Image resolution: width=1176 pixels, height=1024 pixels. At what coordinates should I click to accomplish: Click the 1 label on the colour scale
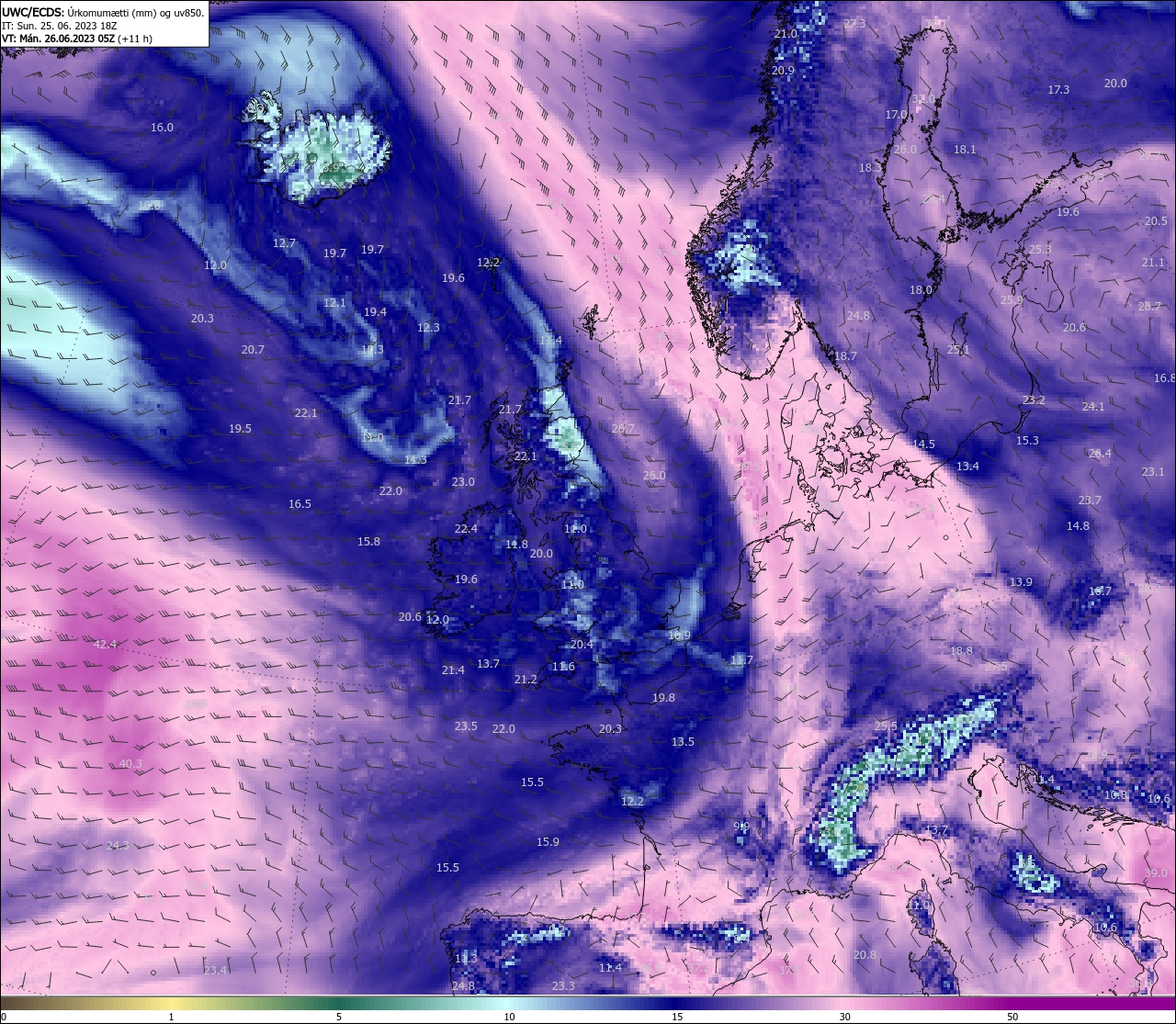tap(172, 1017)
